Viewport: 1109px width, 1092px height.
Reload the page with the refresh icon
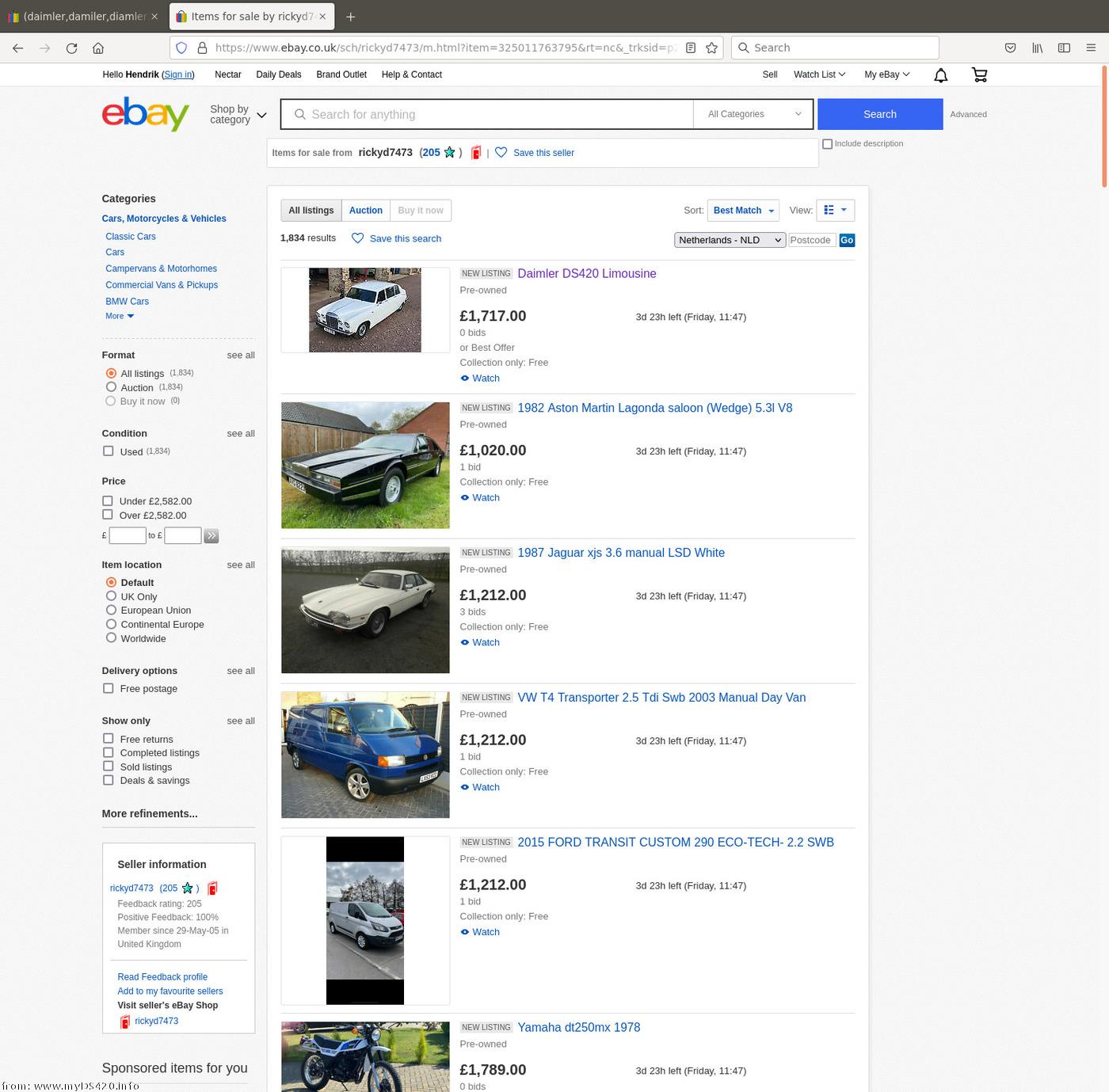click(x=71, y=48)
